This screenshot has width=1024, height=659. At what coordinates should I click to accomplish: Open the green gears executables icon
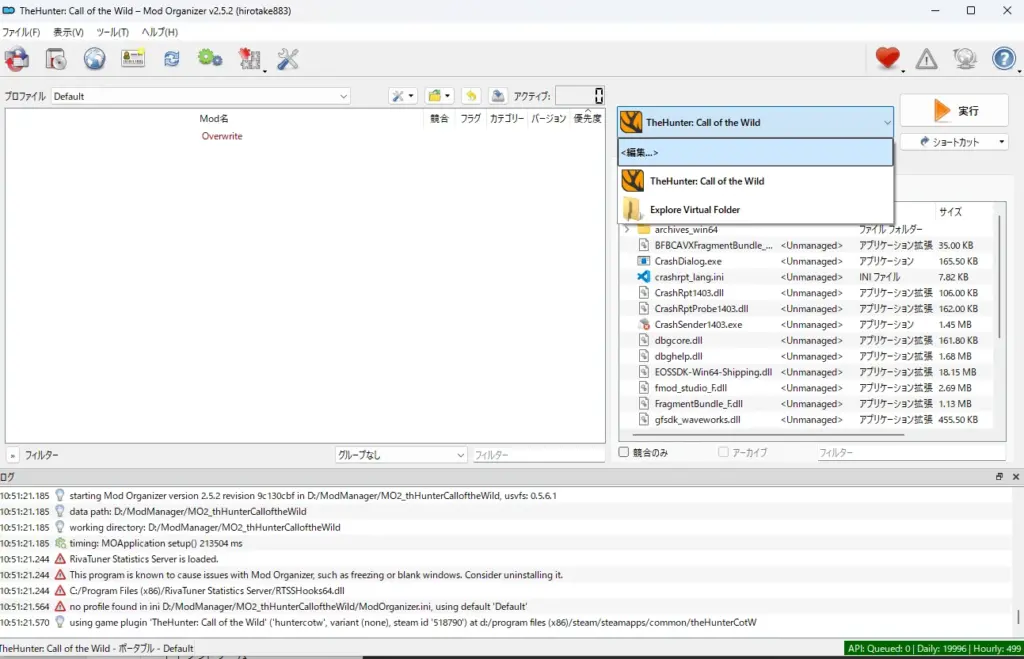(x=210, y=59)
